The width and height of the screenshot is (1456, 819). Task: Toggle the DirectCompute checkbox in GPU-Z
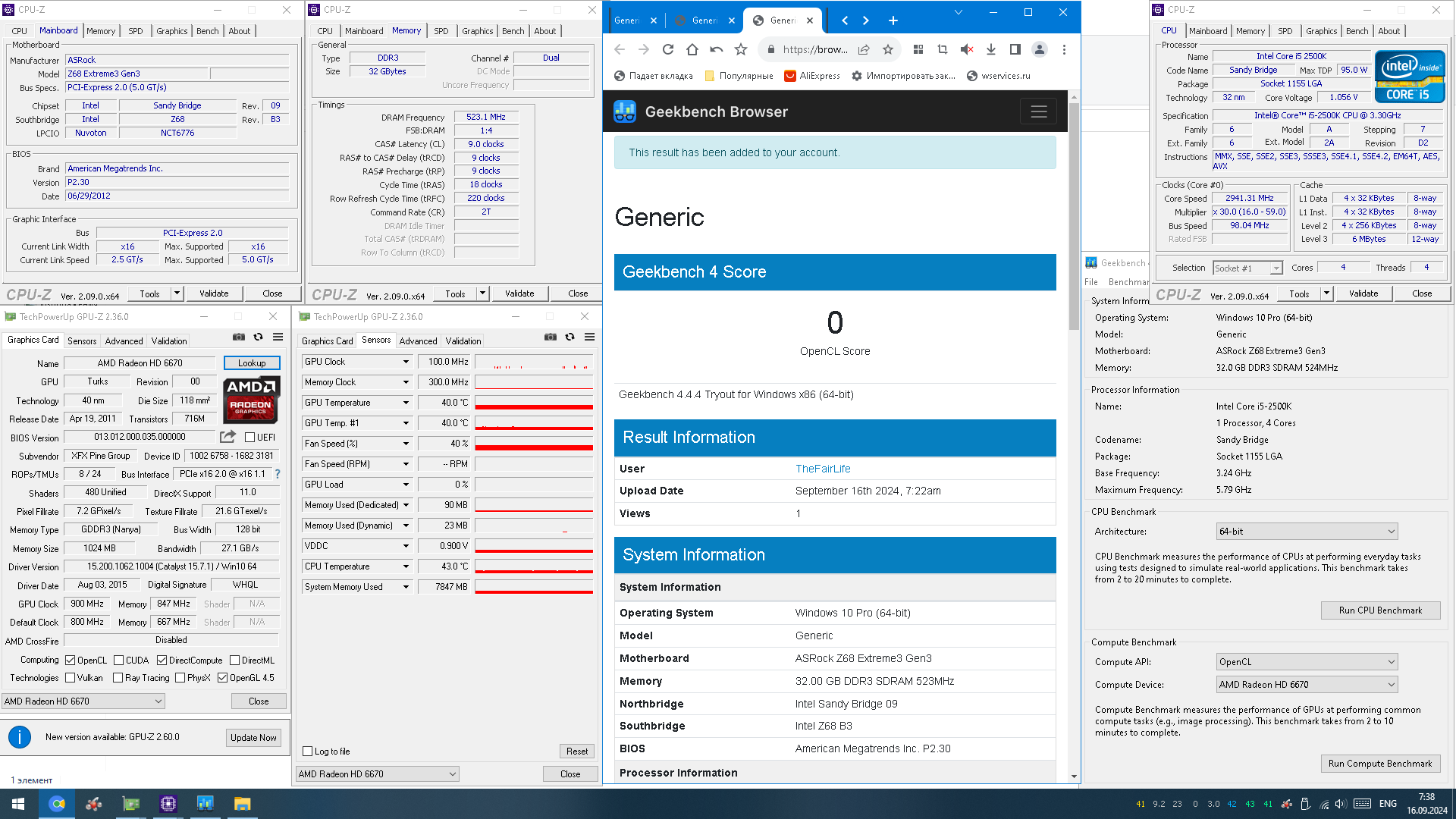click(162, 661)
